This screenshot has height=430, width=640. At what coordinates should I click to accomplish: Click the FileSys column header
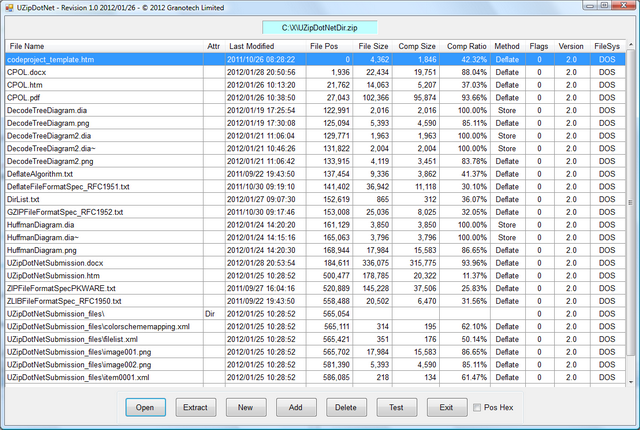[x=607, y=46]
